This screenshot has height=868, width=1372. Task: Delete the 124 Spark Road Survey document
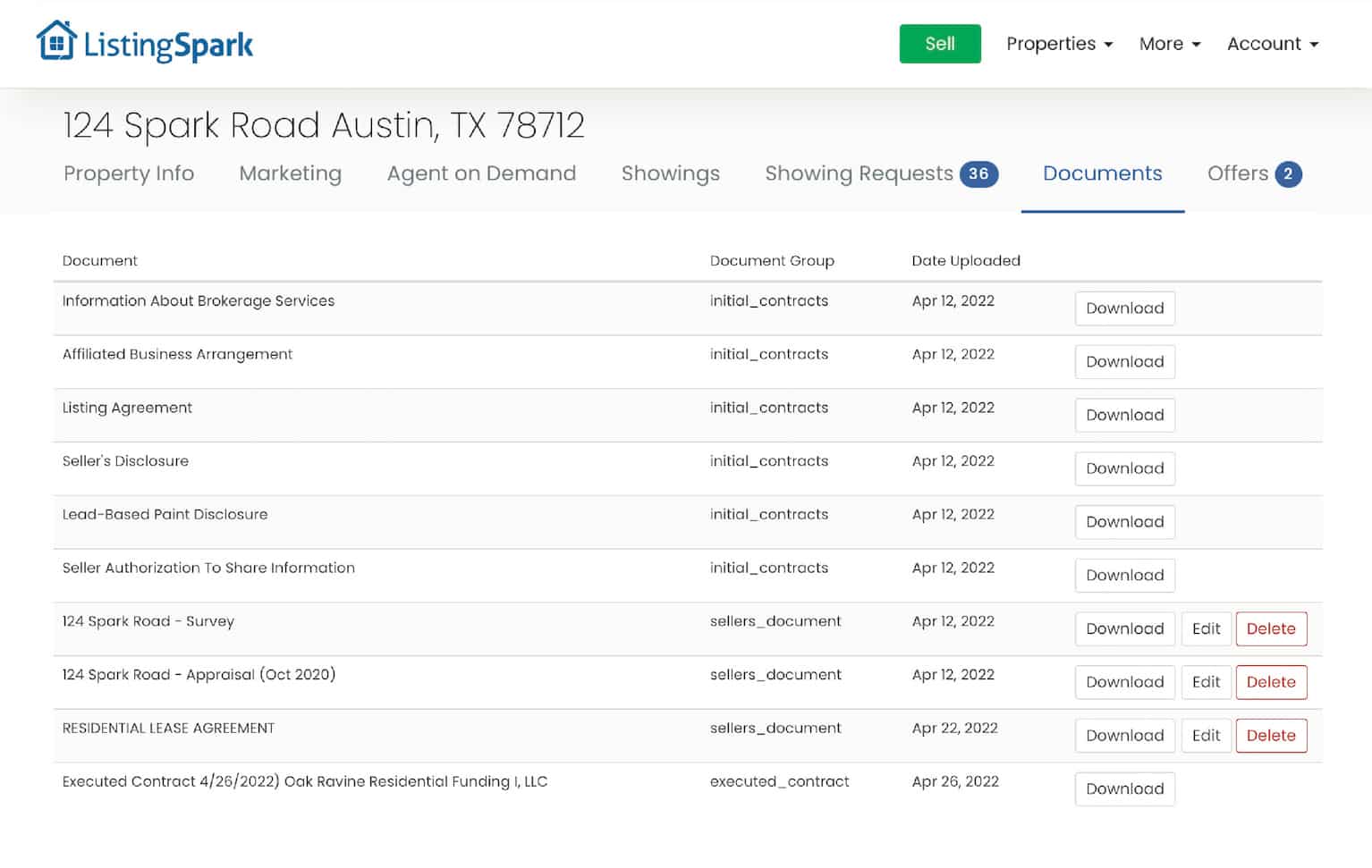[1271, 628]
